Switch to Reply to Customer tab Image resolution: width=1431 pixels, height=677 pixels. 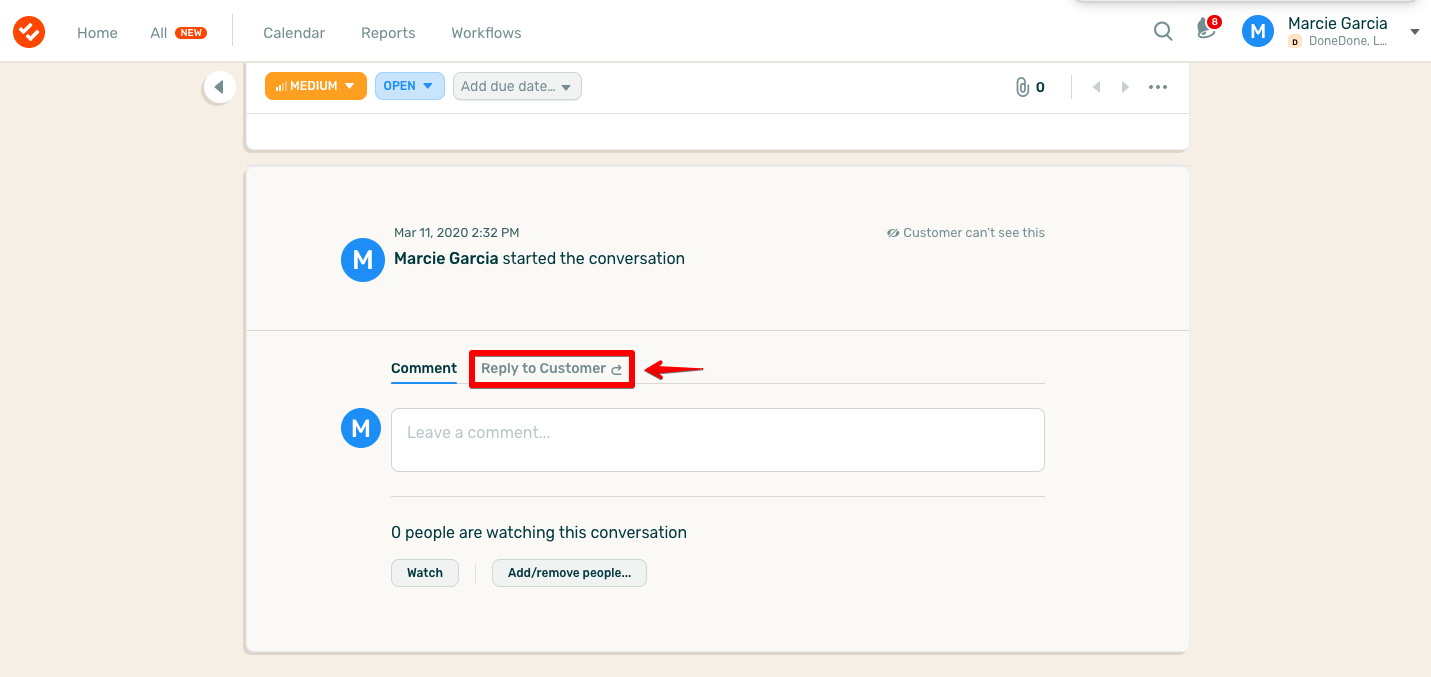click(x=552, y=369)
